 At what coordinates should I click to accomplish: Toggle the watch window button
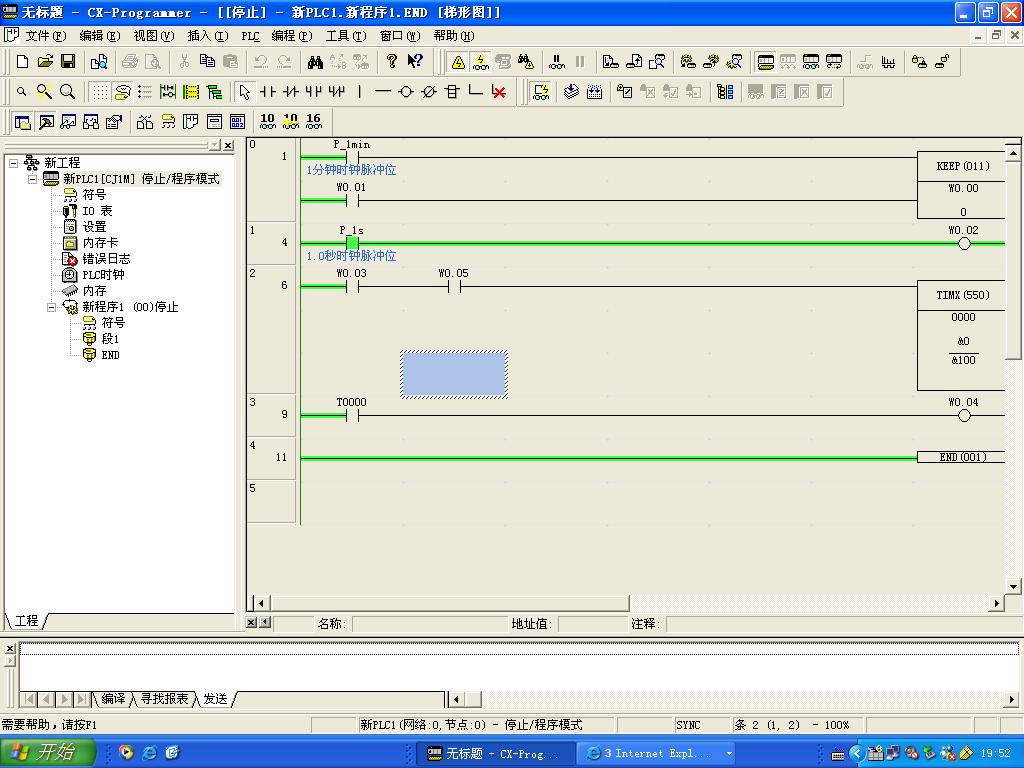69,122
